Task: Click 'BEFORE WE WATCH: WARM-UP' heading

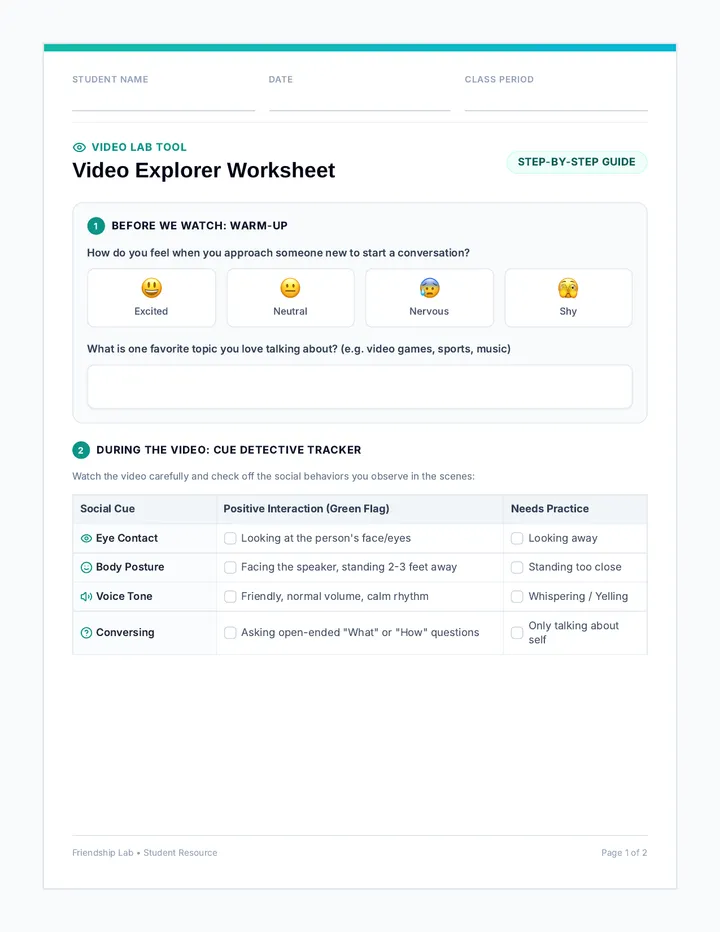Action: coord(200,226)
